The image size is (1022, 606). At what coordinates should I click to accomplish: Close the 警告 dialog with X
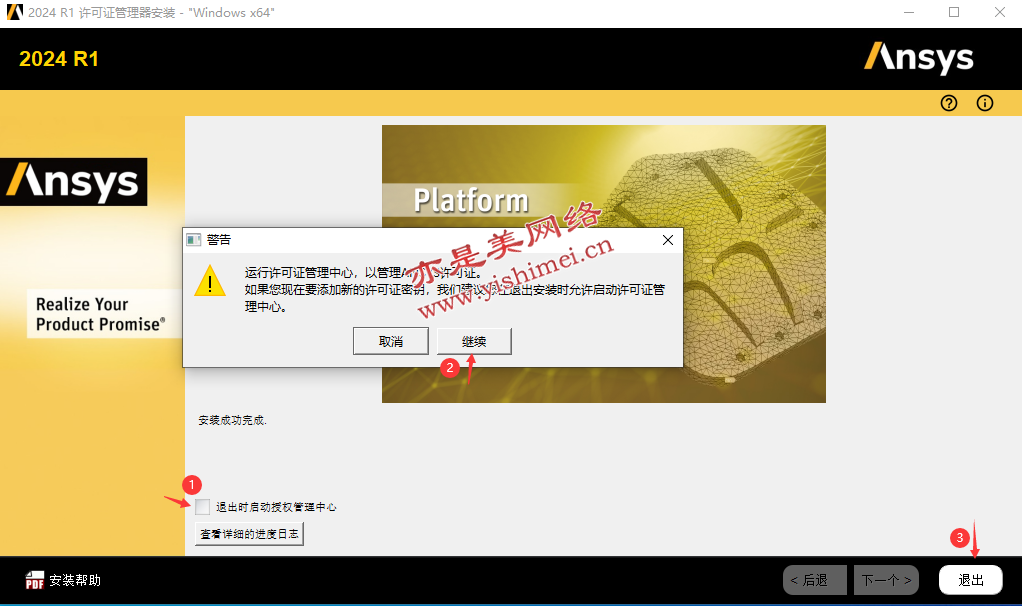[667, 240]
